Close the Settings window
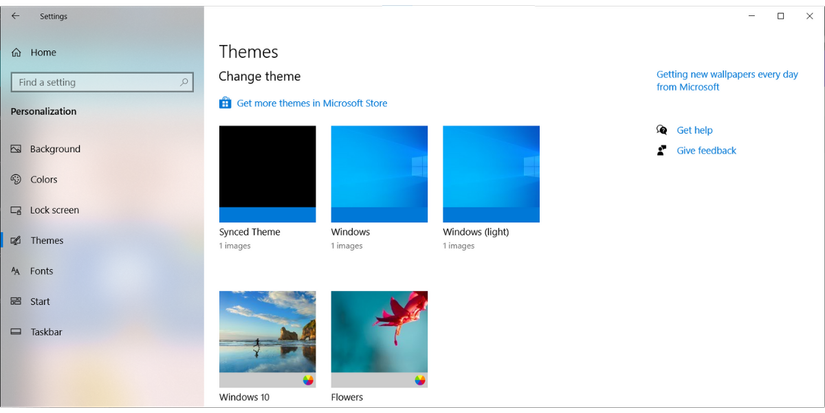 809,16
